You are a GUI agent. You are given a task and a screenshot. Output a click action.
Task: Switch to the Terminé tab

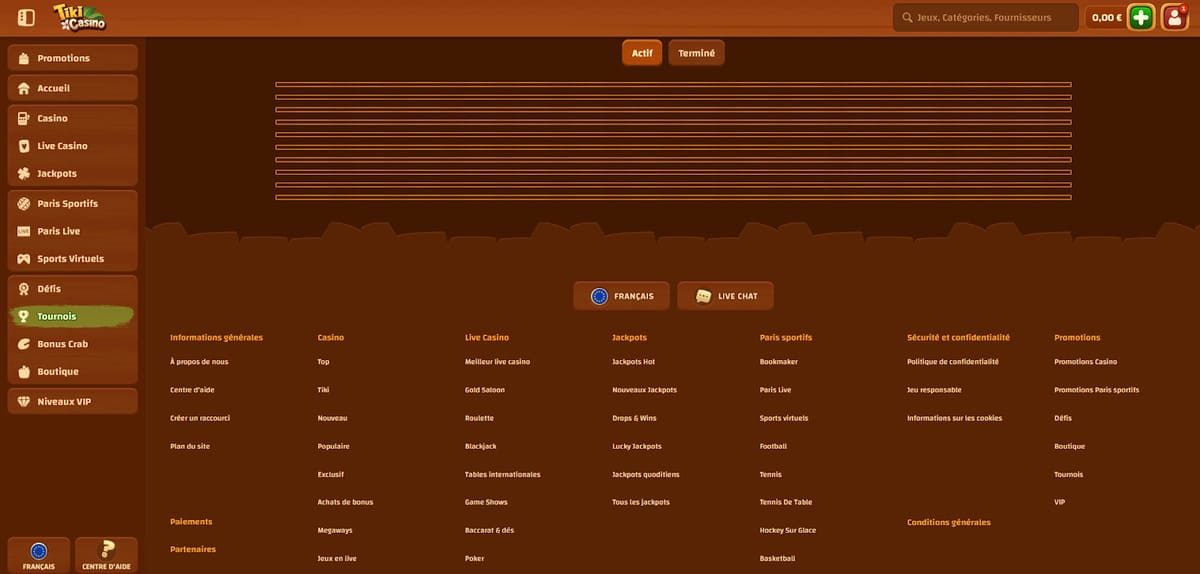[x=696, y=53]
